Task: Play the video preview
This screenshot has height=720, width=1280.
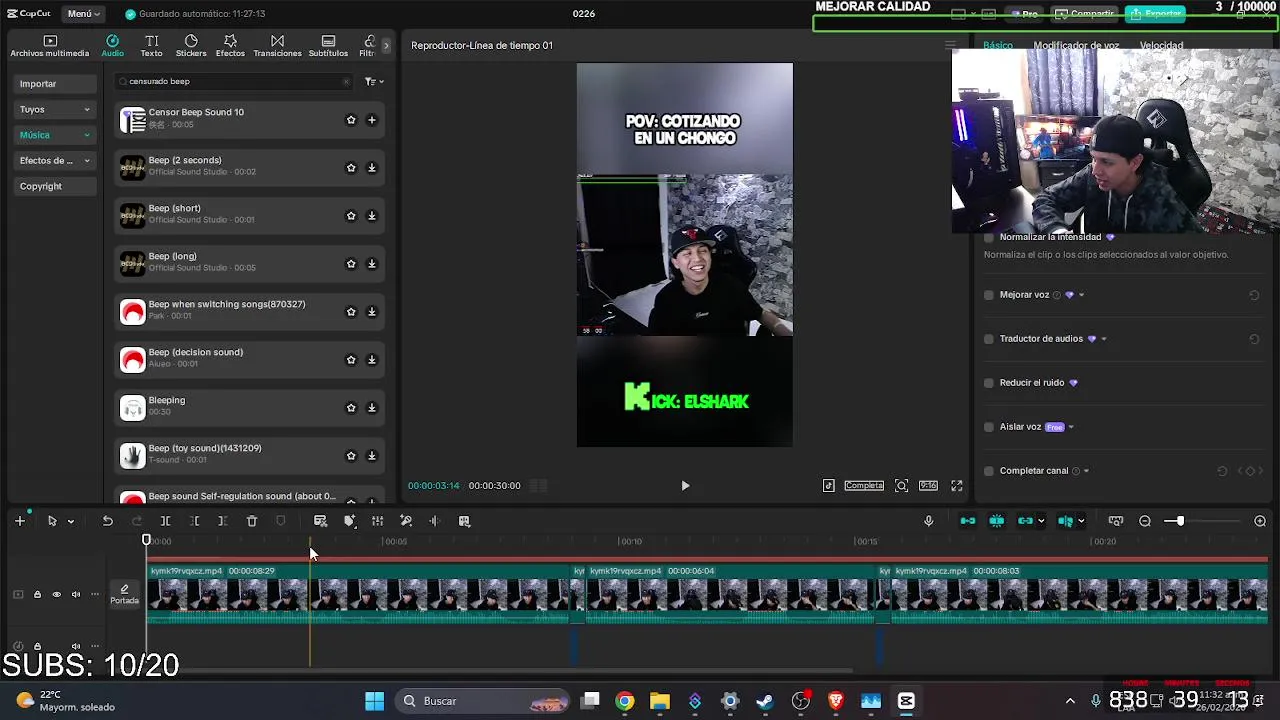Action: tap(685, 486)
